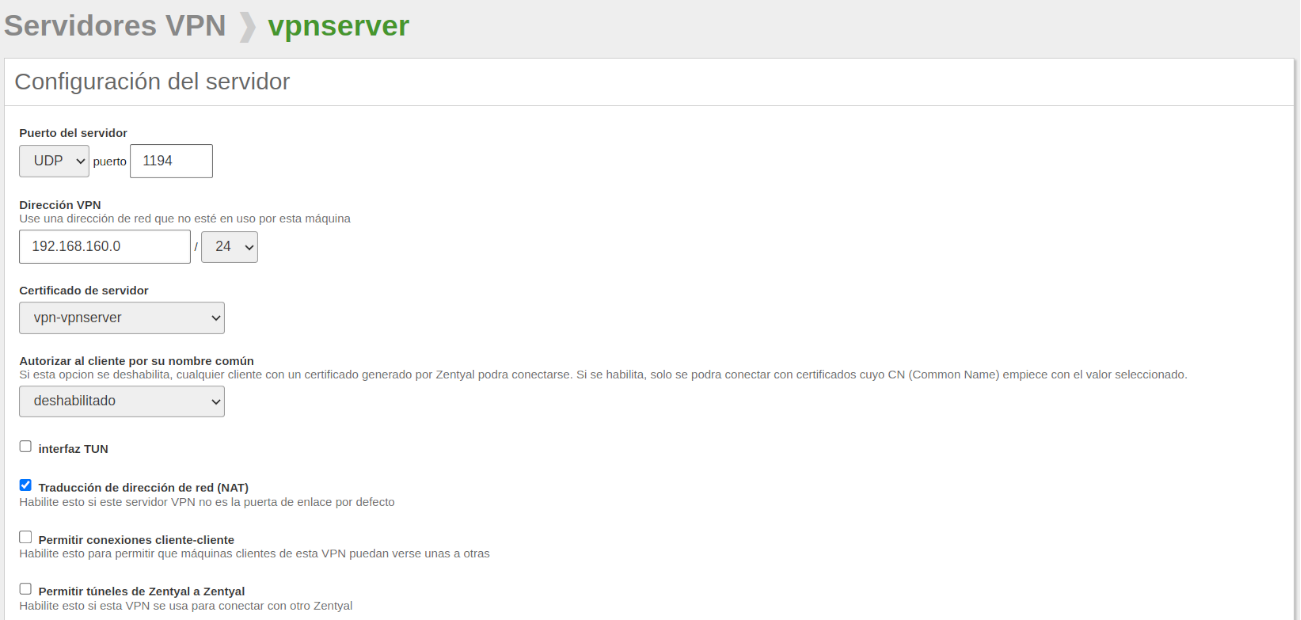
Task: Open the deshabilitado common name dropdown
Action: (122, 401)
